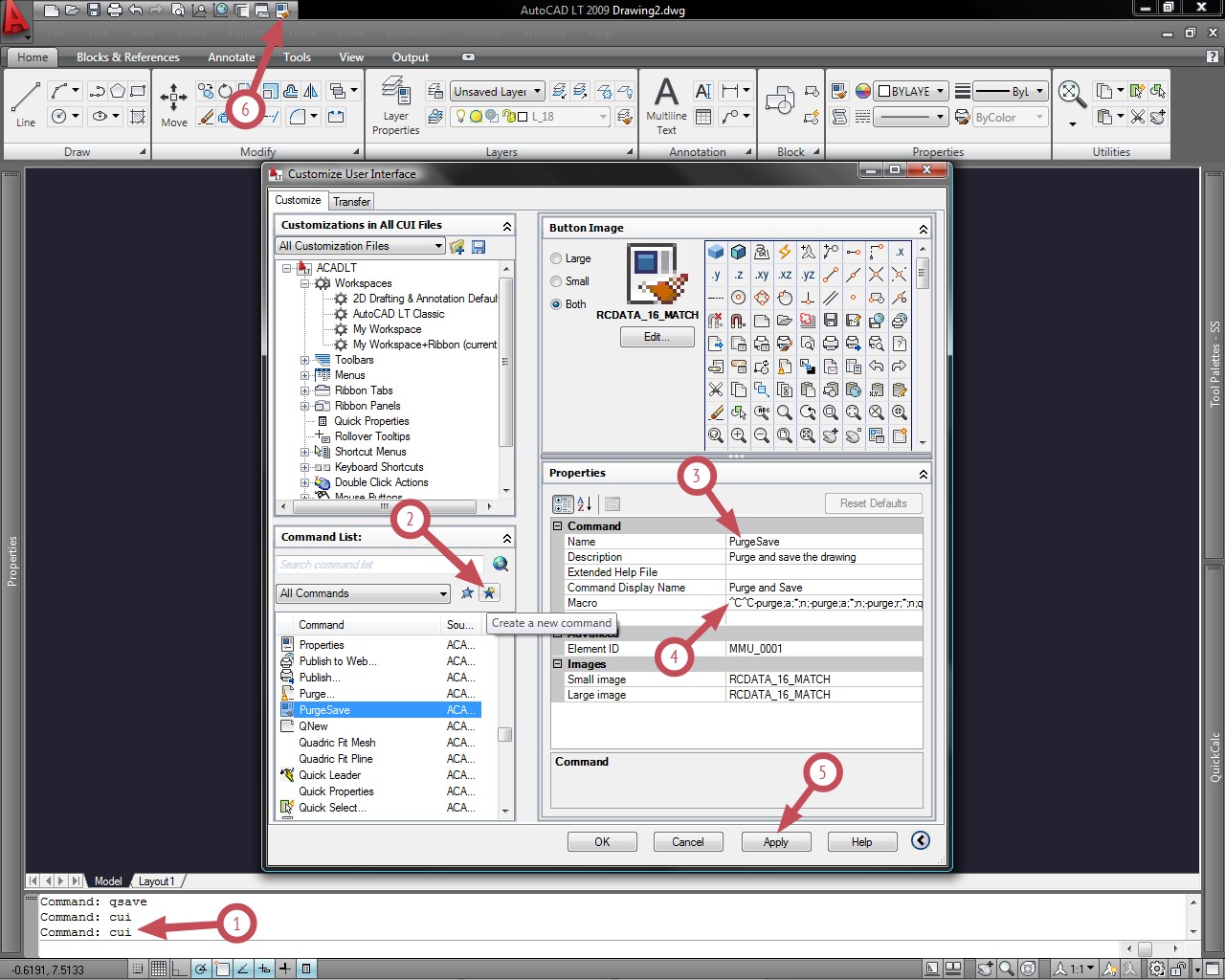1225x980 pixels.
Task: Open Layer Properties manager icon
Action: tap(396, 107)
